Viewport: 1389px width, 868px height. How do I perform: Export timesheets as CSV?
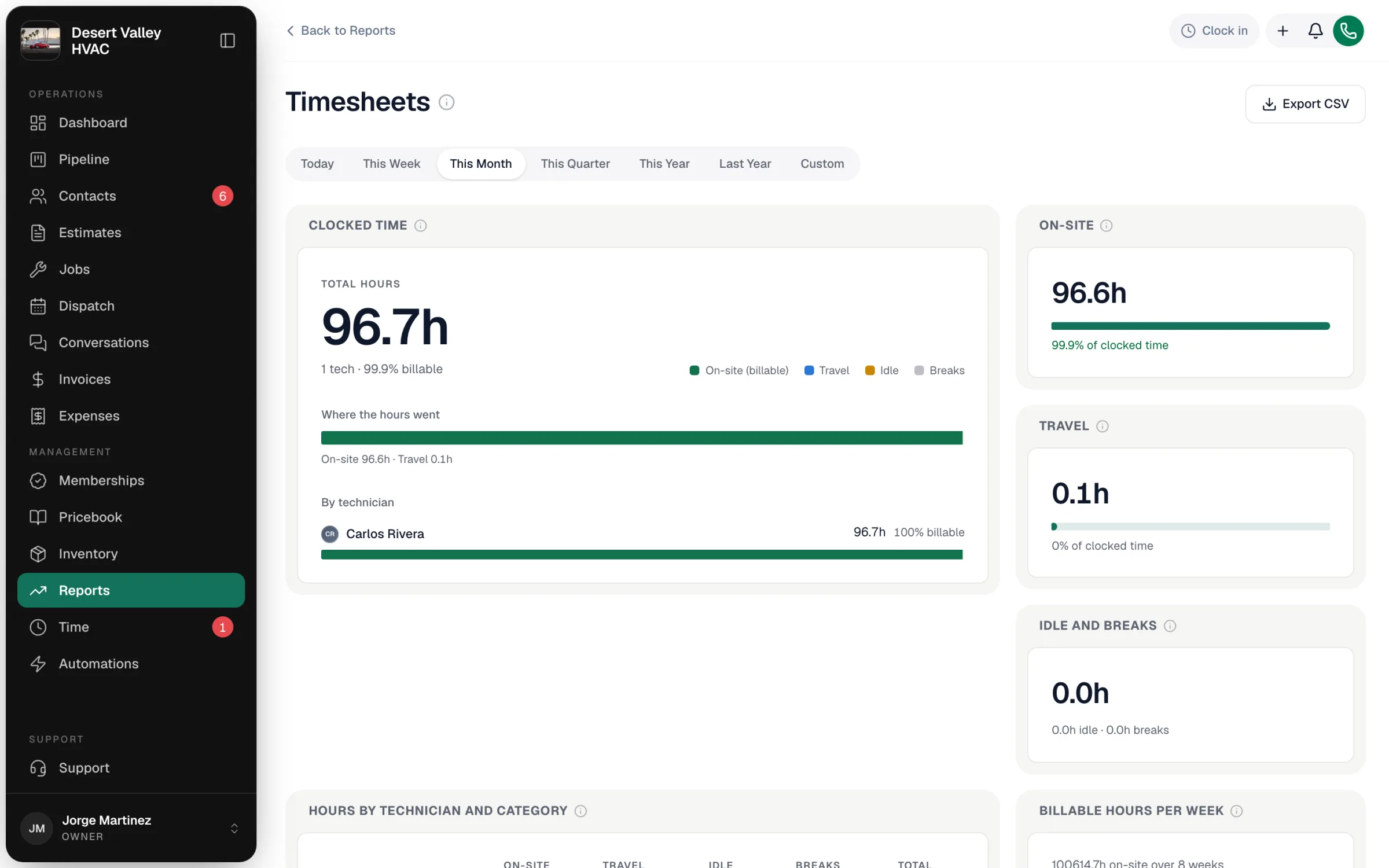(x=1305, y=104)
